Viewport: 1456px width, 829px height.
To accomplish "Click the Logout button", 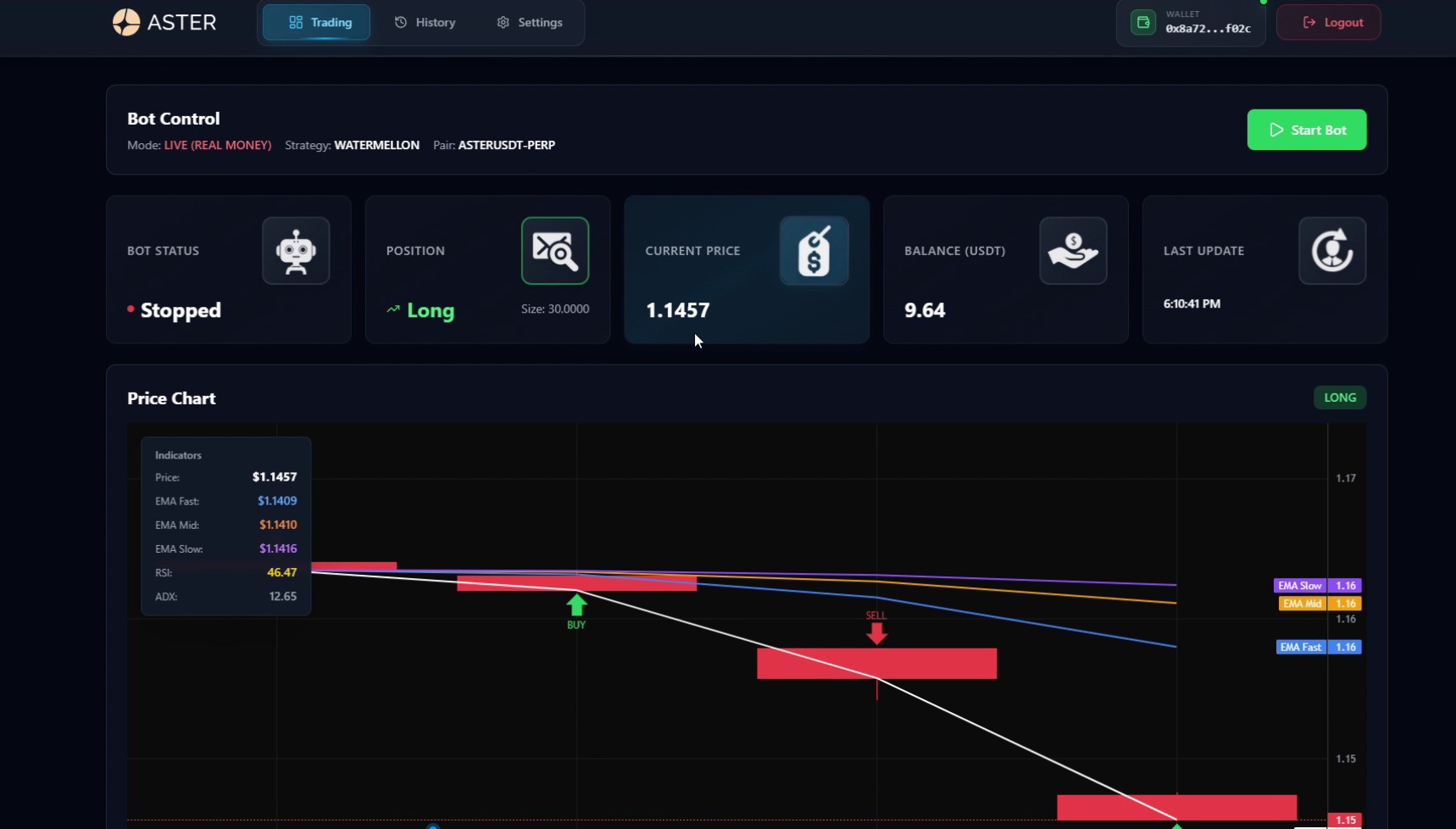I will pyautogui.click(x=1328, y=22).
